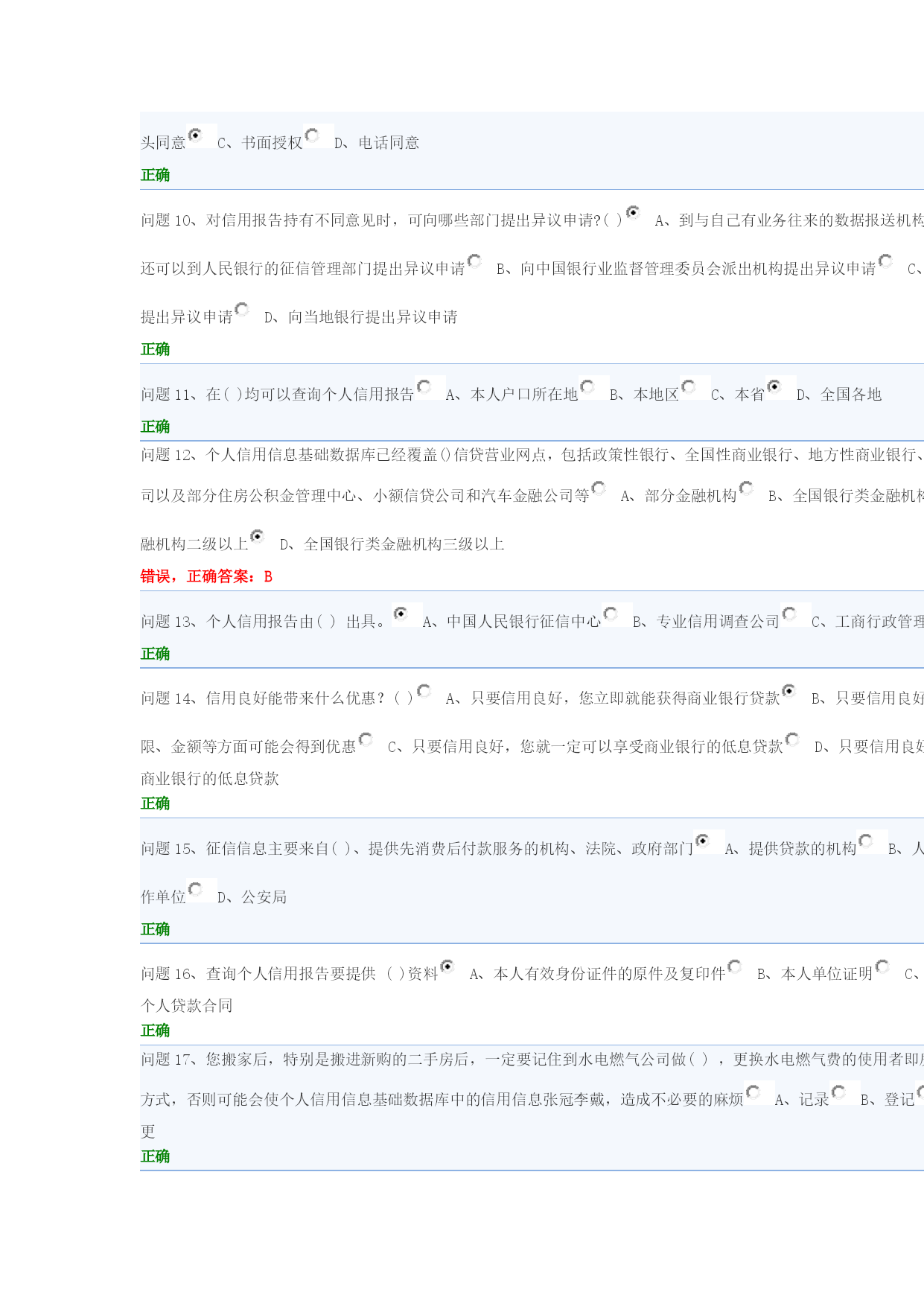
Task: Click the text 个人贷款合同
Action: click(187, 1006)
